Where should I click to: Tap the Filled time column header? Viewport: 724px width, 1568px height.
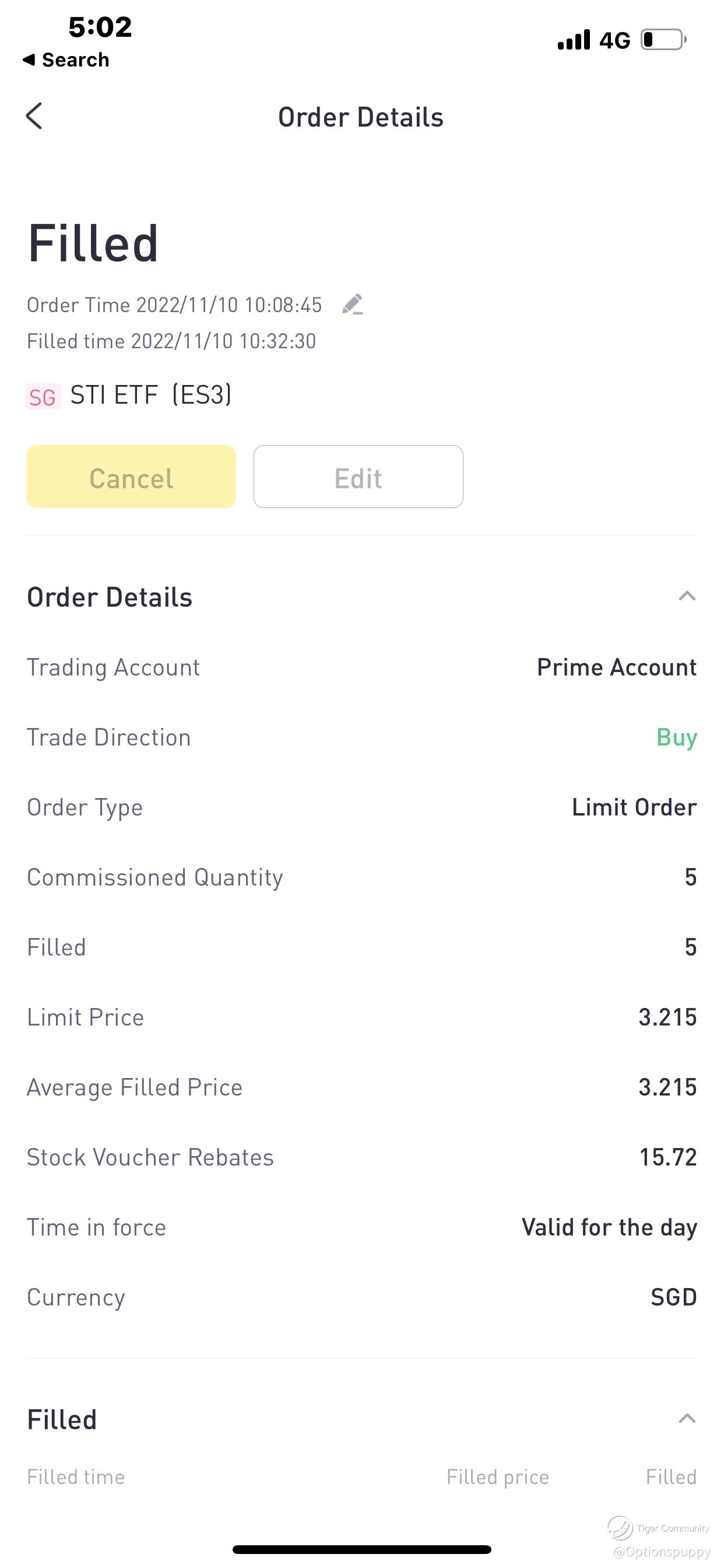[x=76, y=1476]
